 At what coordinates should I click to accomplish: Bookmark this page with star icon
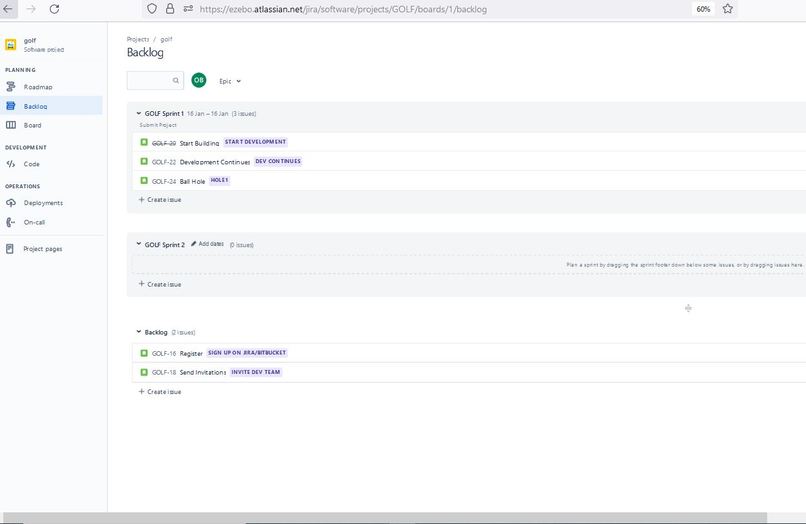point(727,9)
